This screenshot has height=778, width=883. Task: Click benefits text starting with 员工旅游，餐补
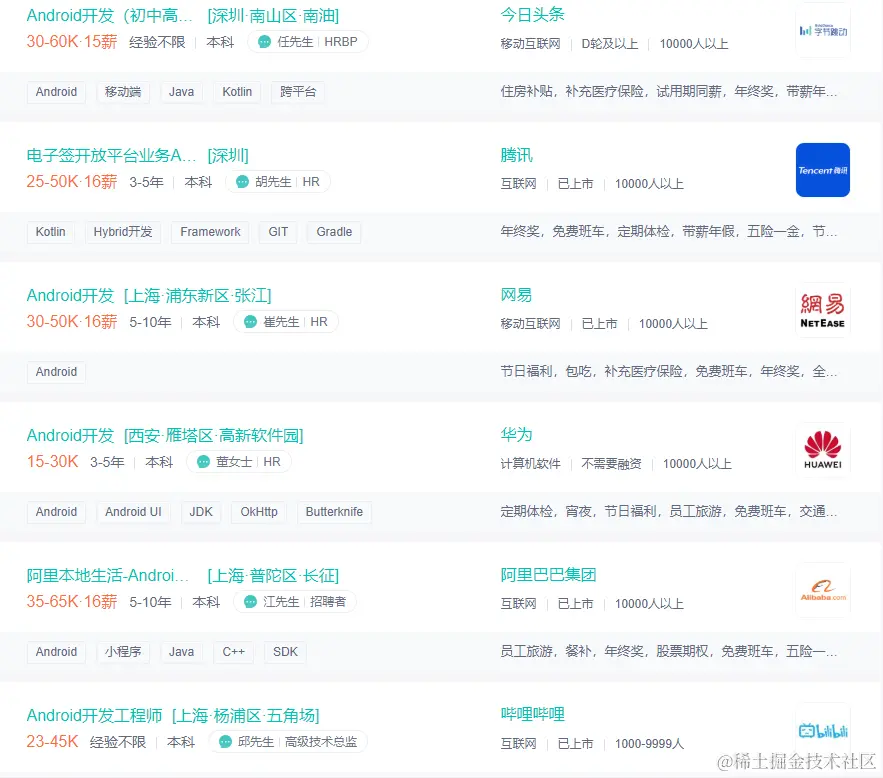pyautogui.click(x=668, y=651)
